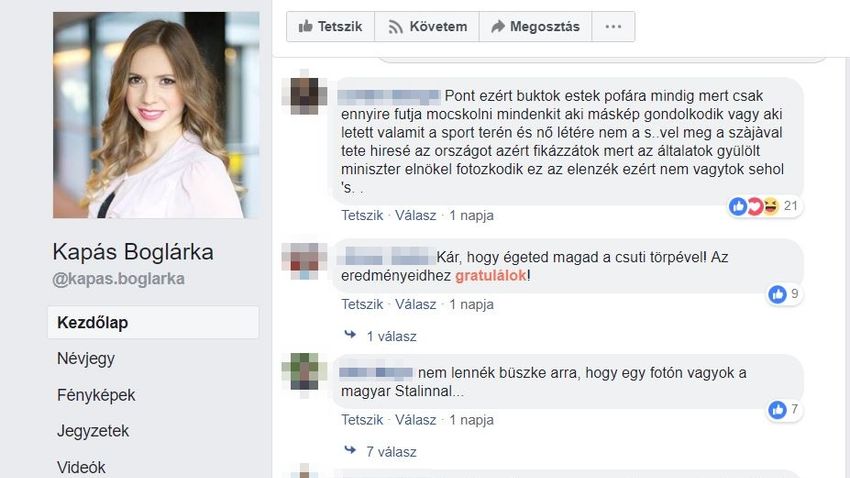
Task: Click Válasz under the first long comment
Action: [415, 216]
